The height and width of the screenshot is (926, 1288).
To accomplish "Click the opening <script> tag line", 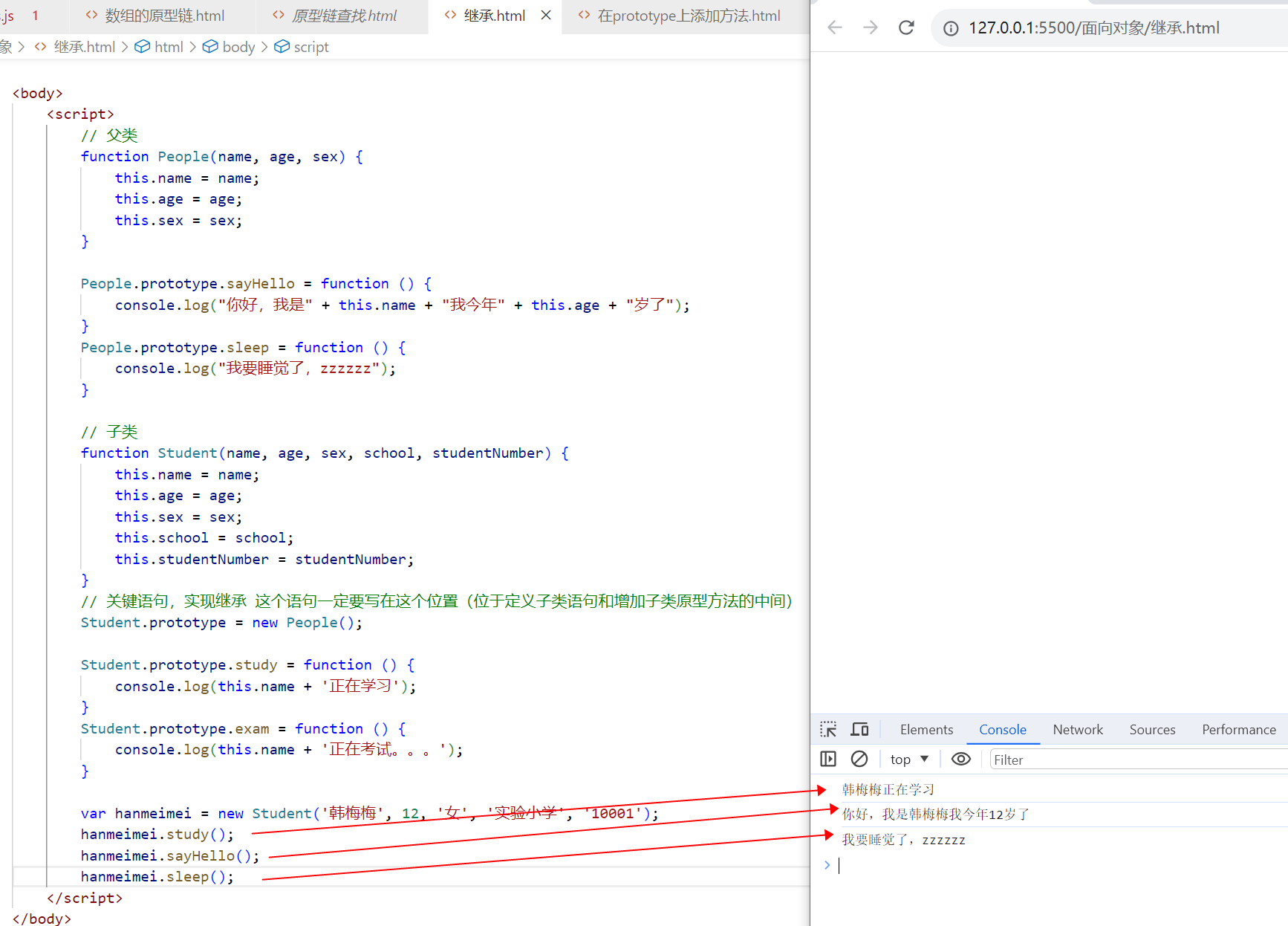I will tap(80, 114).
